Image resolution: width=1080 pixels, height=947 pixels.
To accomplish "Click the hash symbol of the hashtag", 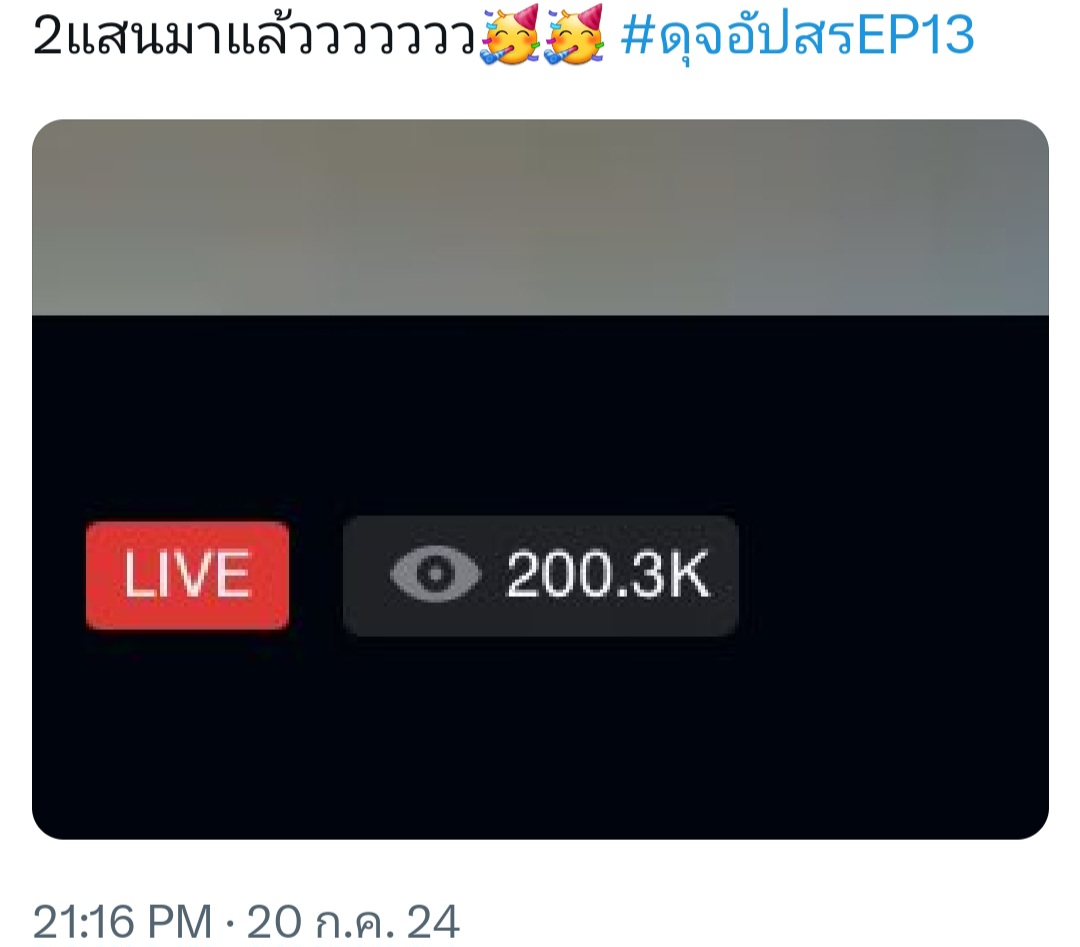I will pyautogui.click(x=636, y=36).
